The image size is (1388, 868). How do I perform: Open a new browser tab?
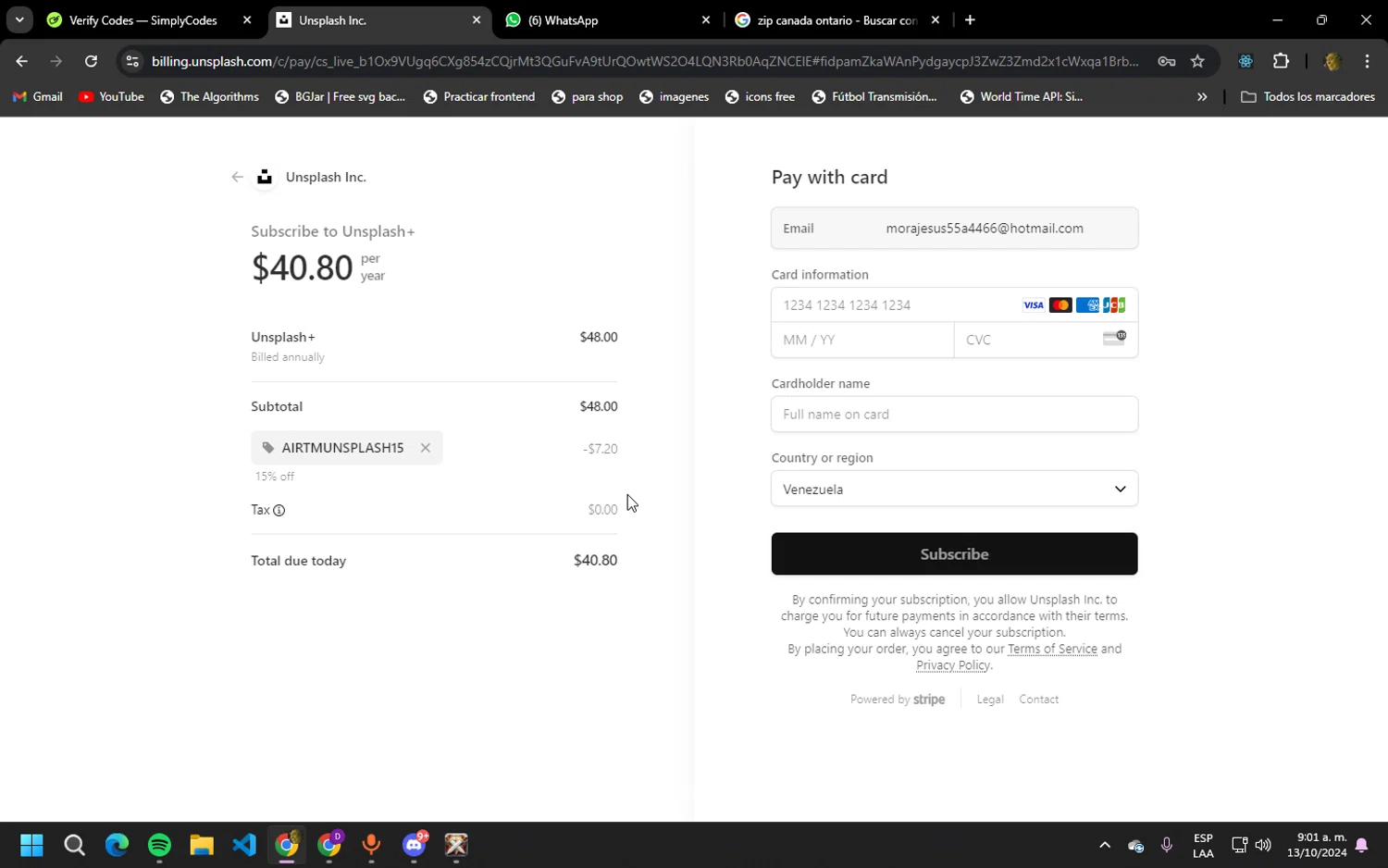(970, 20)
